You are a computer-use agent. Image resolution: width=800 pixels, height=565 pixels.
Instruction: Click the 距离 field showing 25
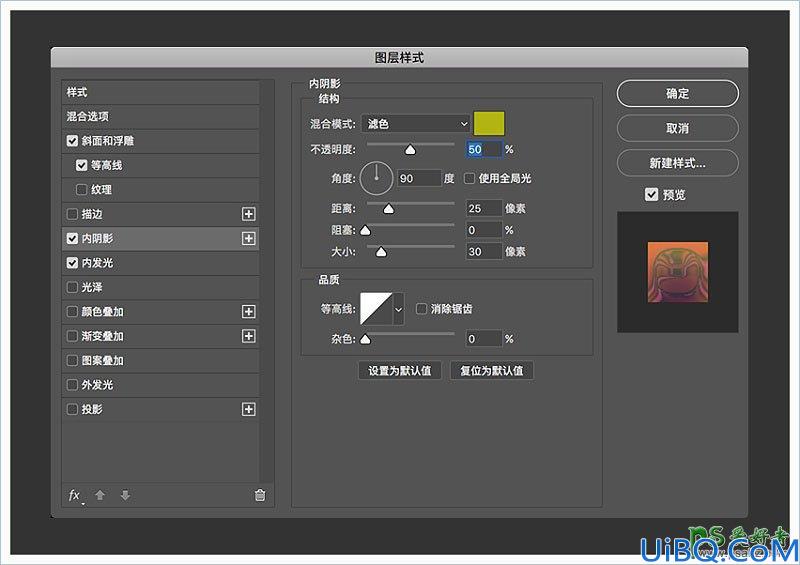[x=484, y=208]
